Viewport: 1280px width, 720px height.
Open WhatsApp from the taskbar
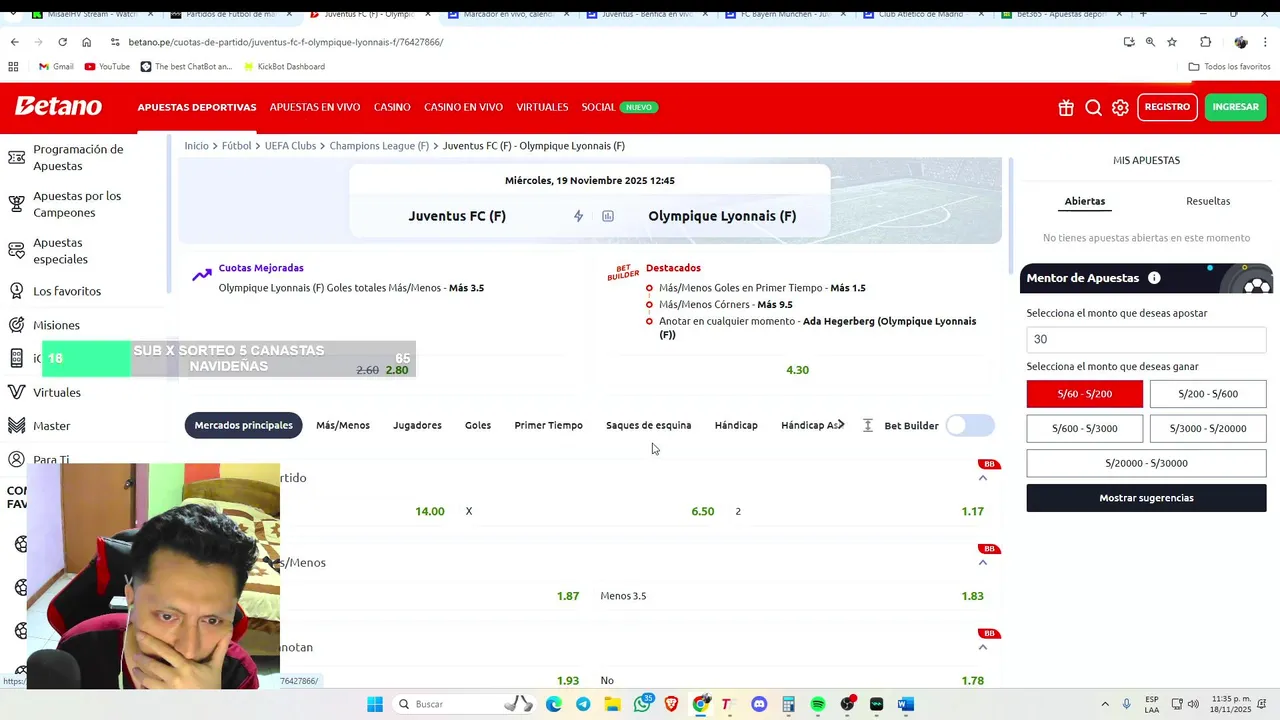tap(642, 704)
